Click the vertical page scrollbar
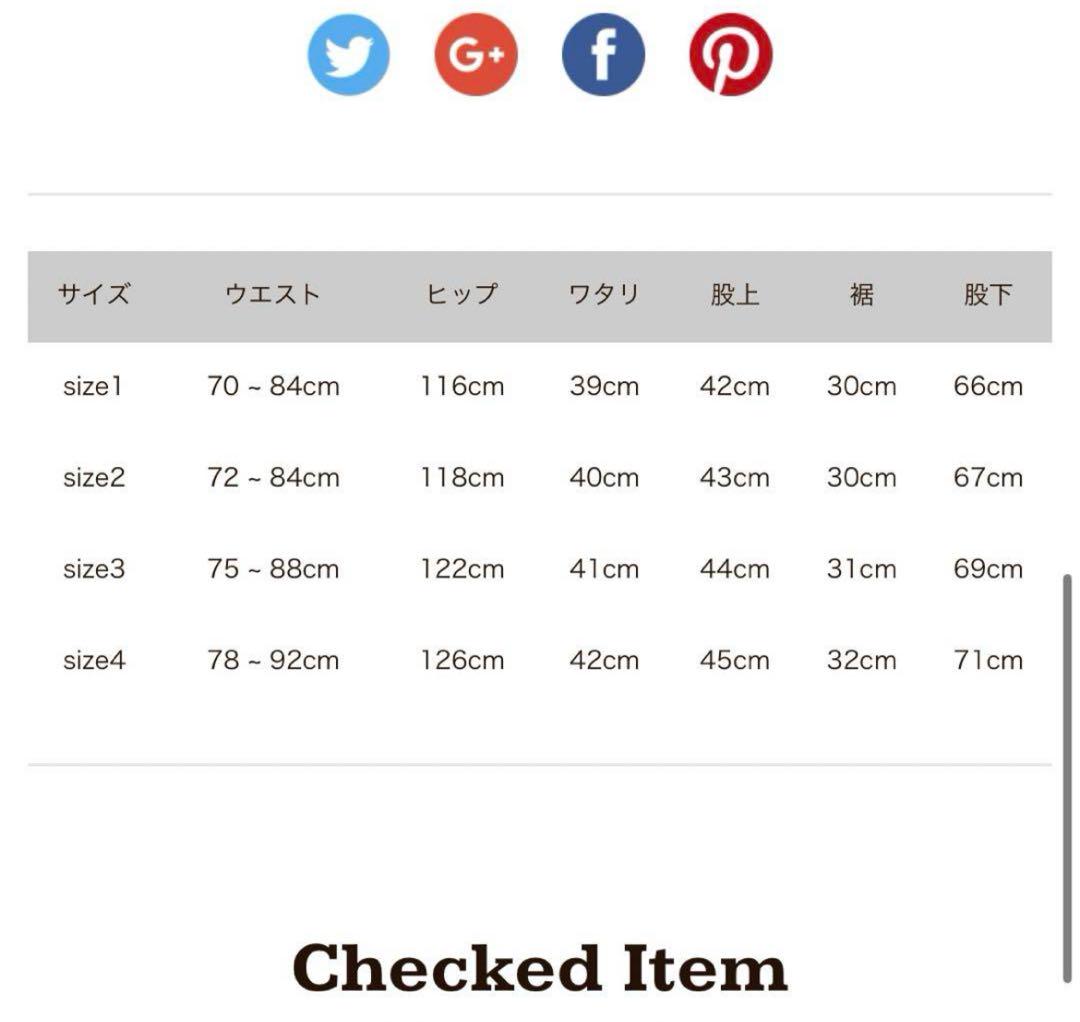 1067,778
